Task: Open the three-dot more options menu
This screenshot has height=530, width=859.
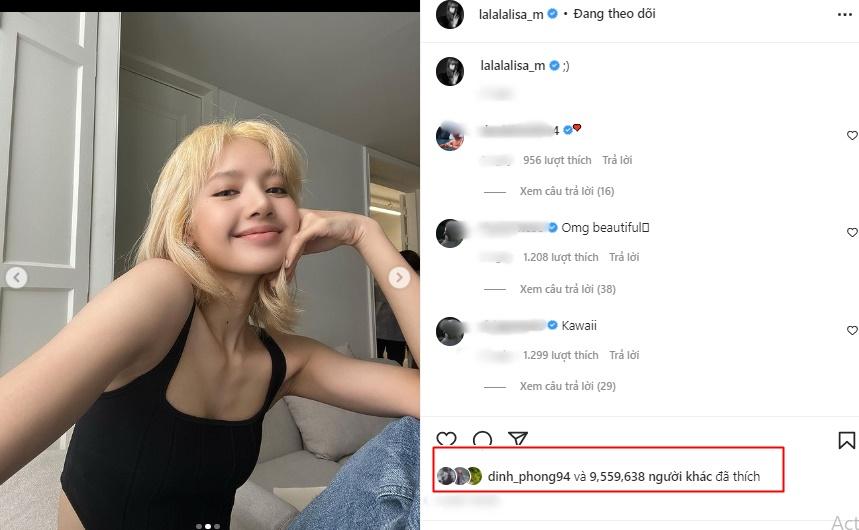Action: point(845,15)
